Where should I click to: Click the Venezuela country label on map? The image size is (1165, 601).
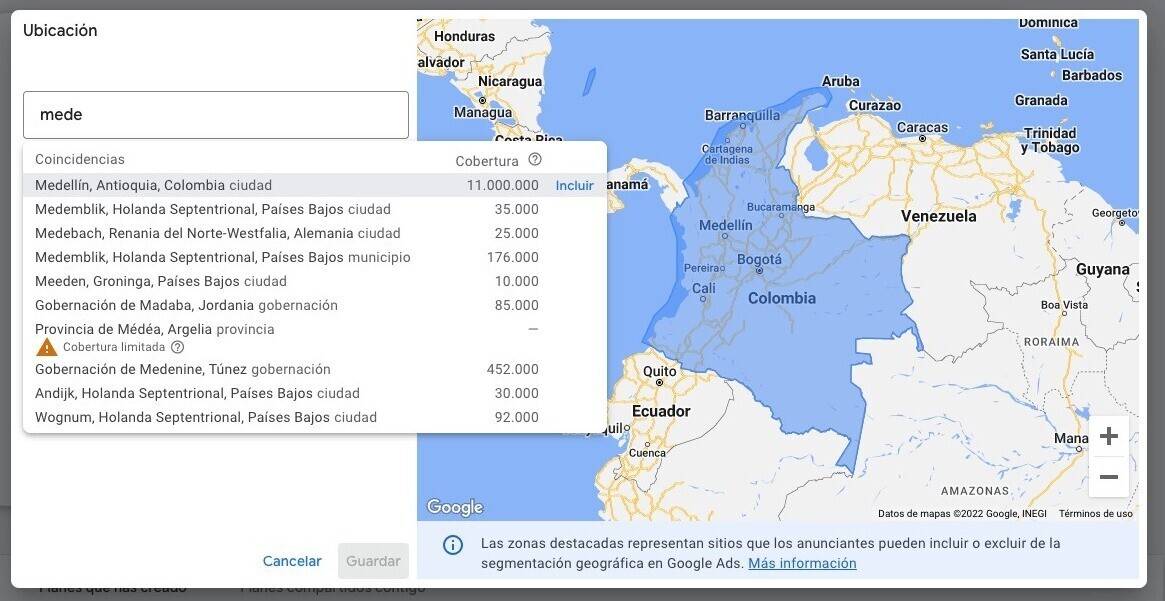938,216
